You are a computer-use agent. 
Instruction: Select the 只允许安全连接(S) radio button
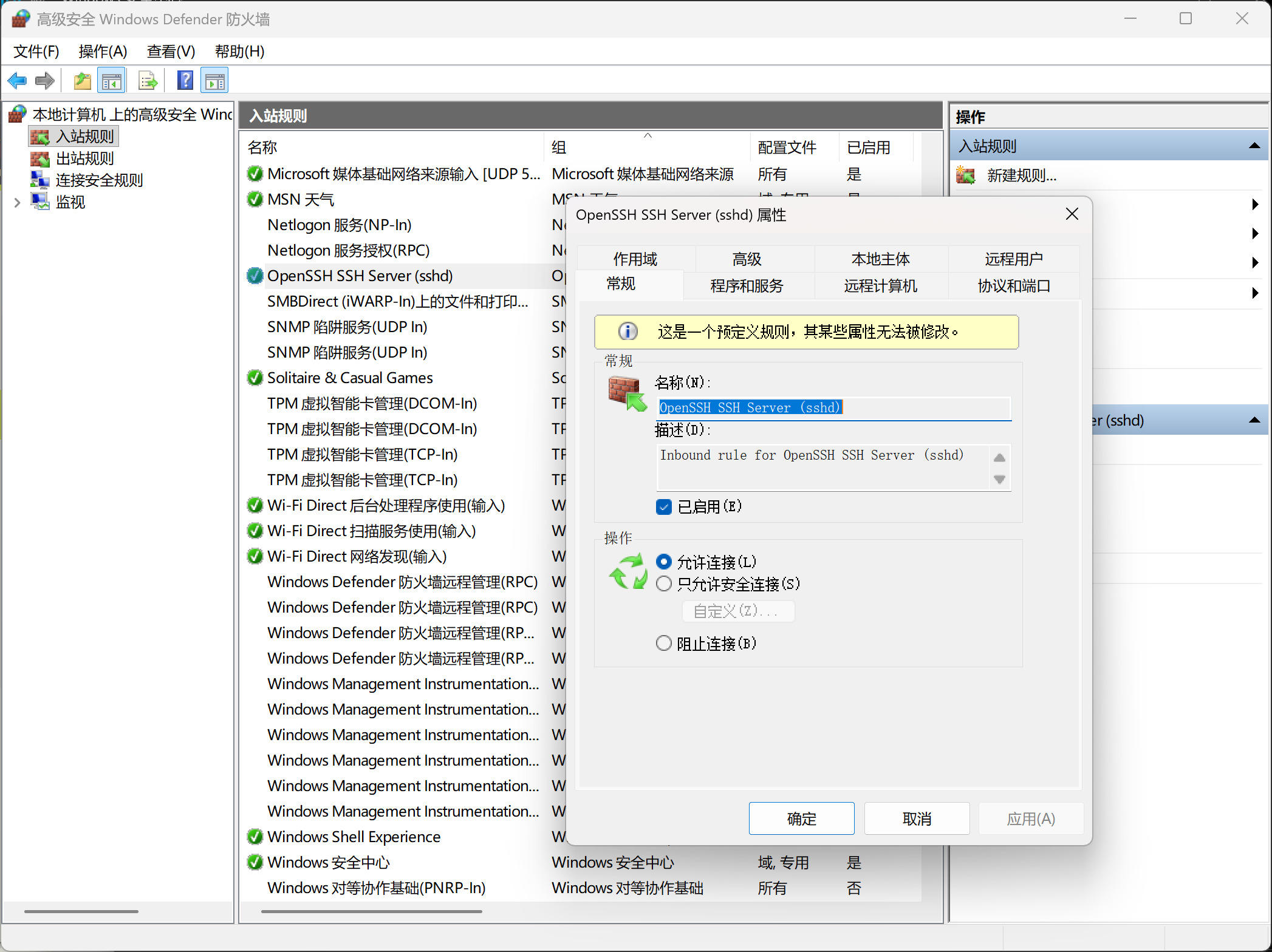point(664,584)
